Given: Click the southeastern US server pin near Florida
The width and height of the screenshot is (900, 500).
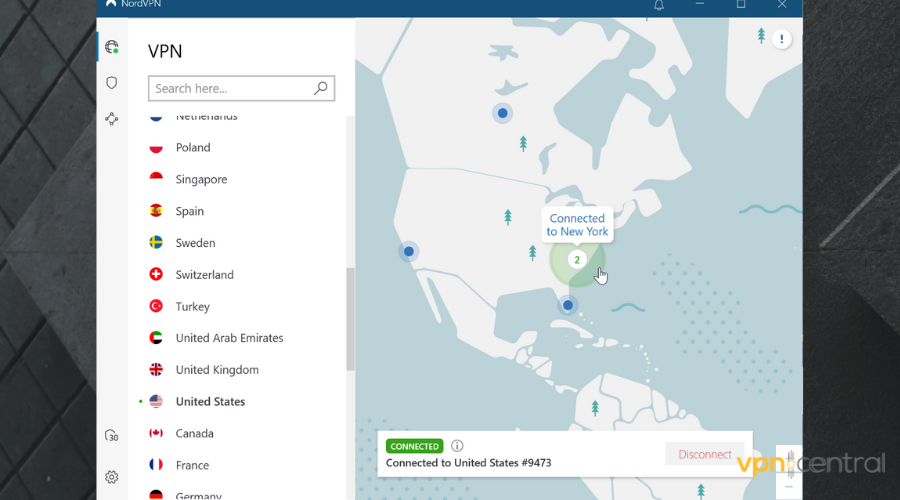Looking at the screenshot, I should (x=568, y=305).
